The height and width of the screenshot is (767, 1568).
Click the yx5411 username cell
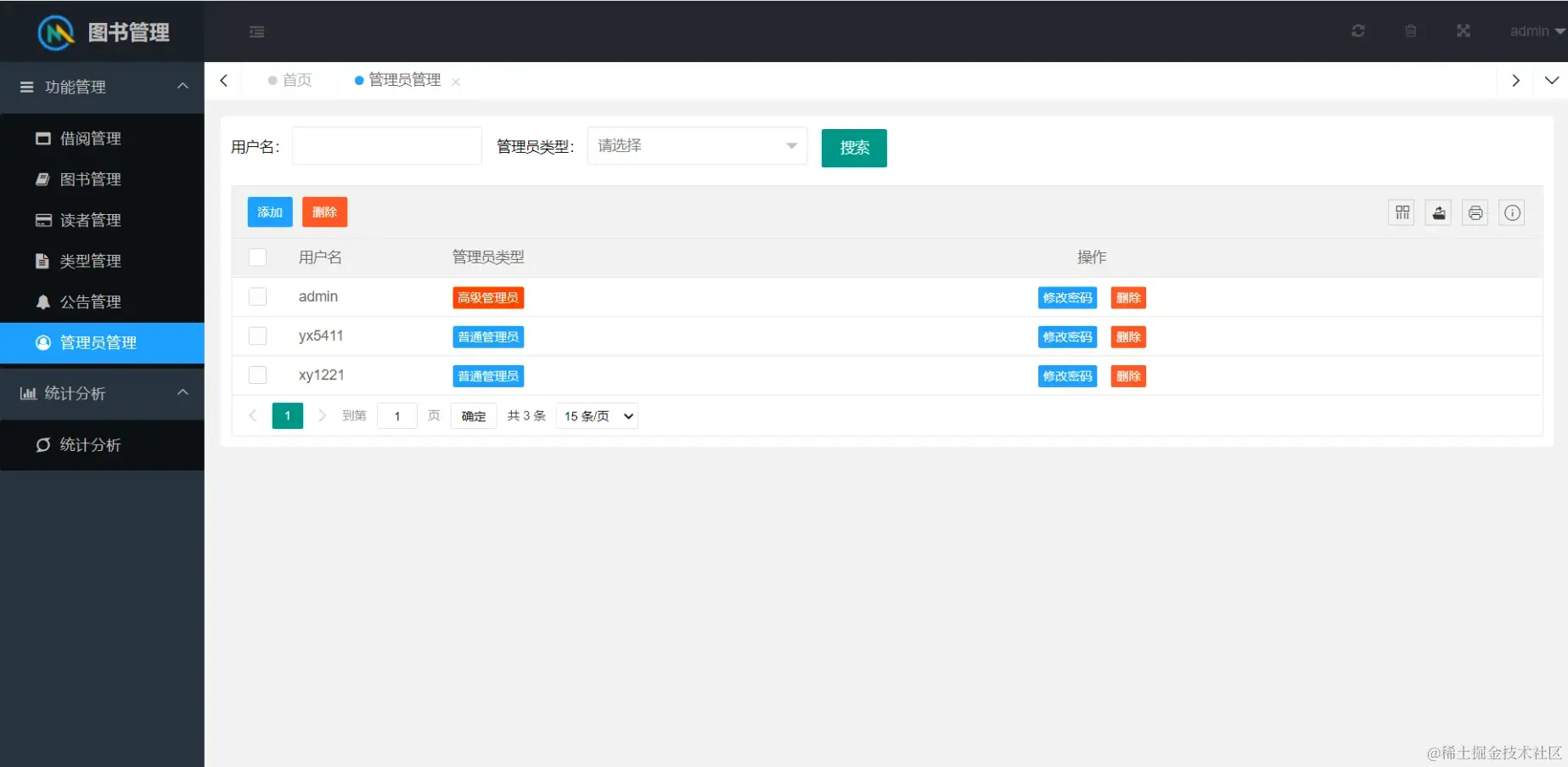pyautogui.click(x=321, y=336)
